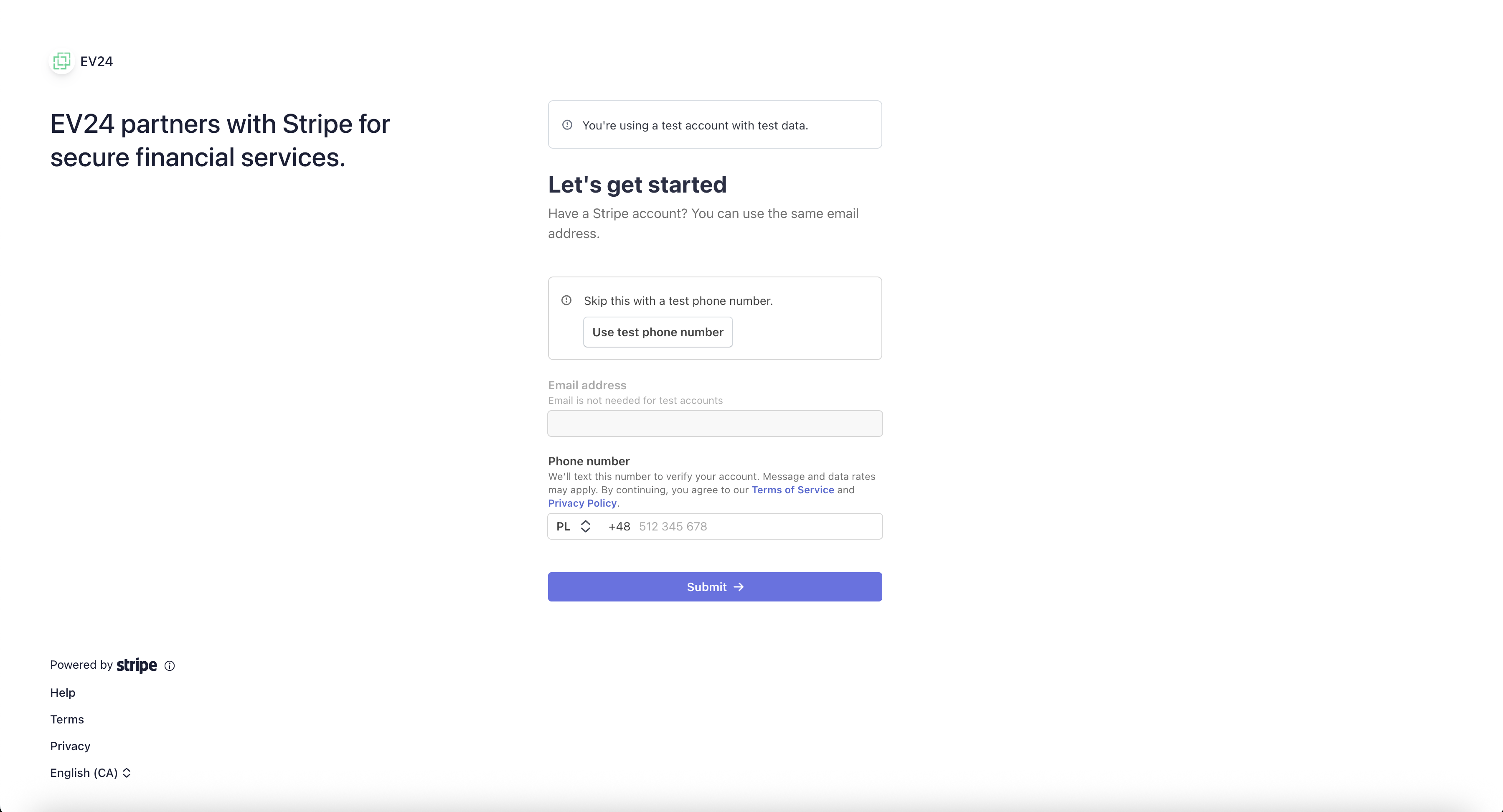This screenshot has height=812, width=1503.
Task: Click the info icon beside Stripe logo
Action: [x=169, y=665]
